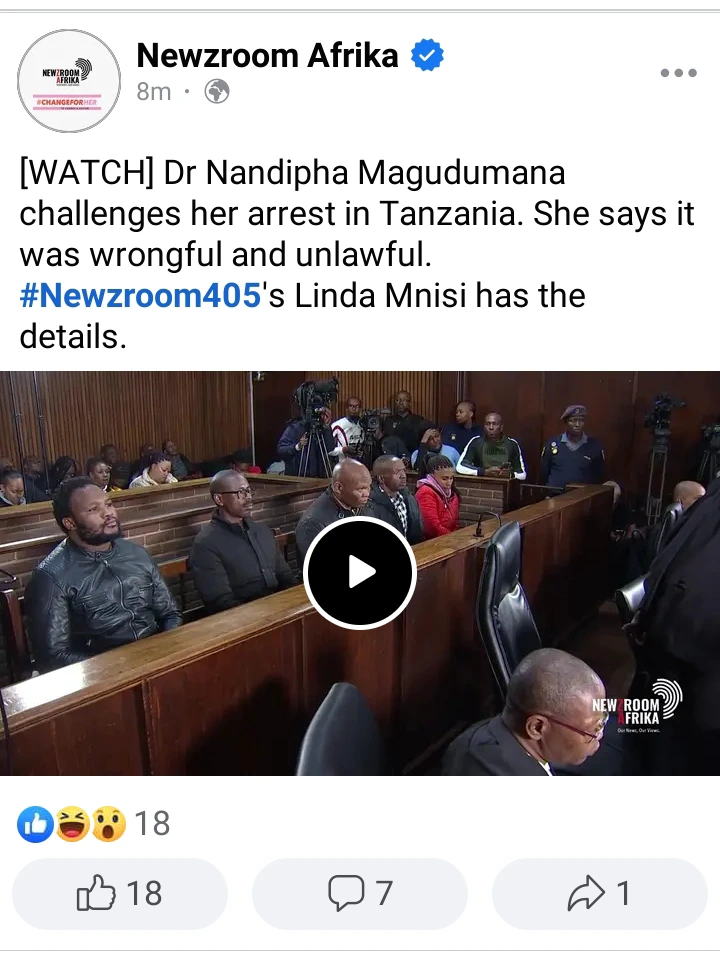Screen dimensions: 720x956
Task: Share the post using arrow button
Action: tap(599, 893)
